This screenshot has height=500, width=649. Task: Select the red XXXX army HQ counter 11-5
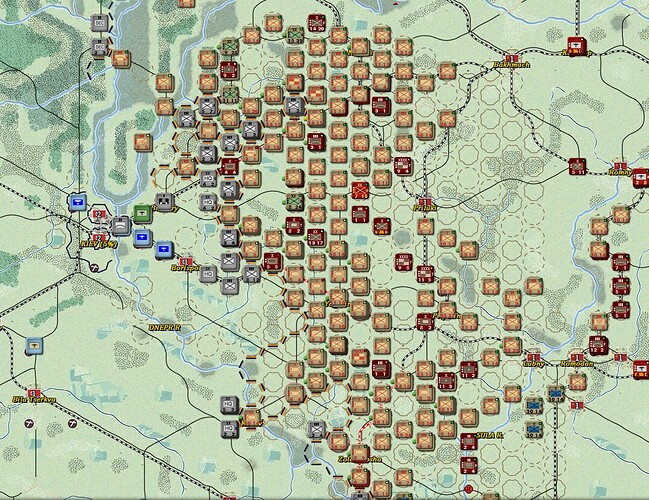point(425,274)
